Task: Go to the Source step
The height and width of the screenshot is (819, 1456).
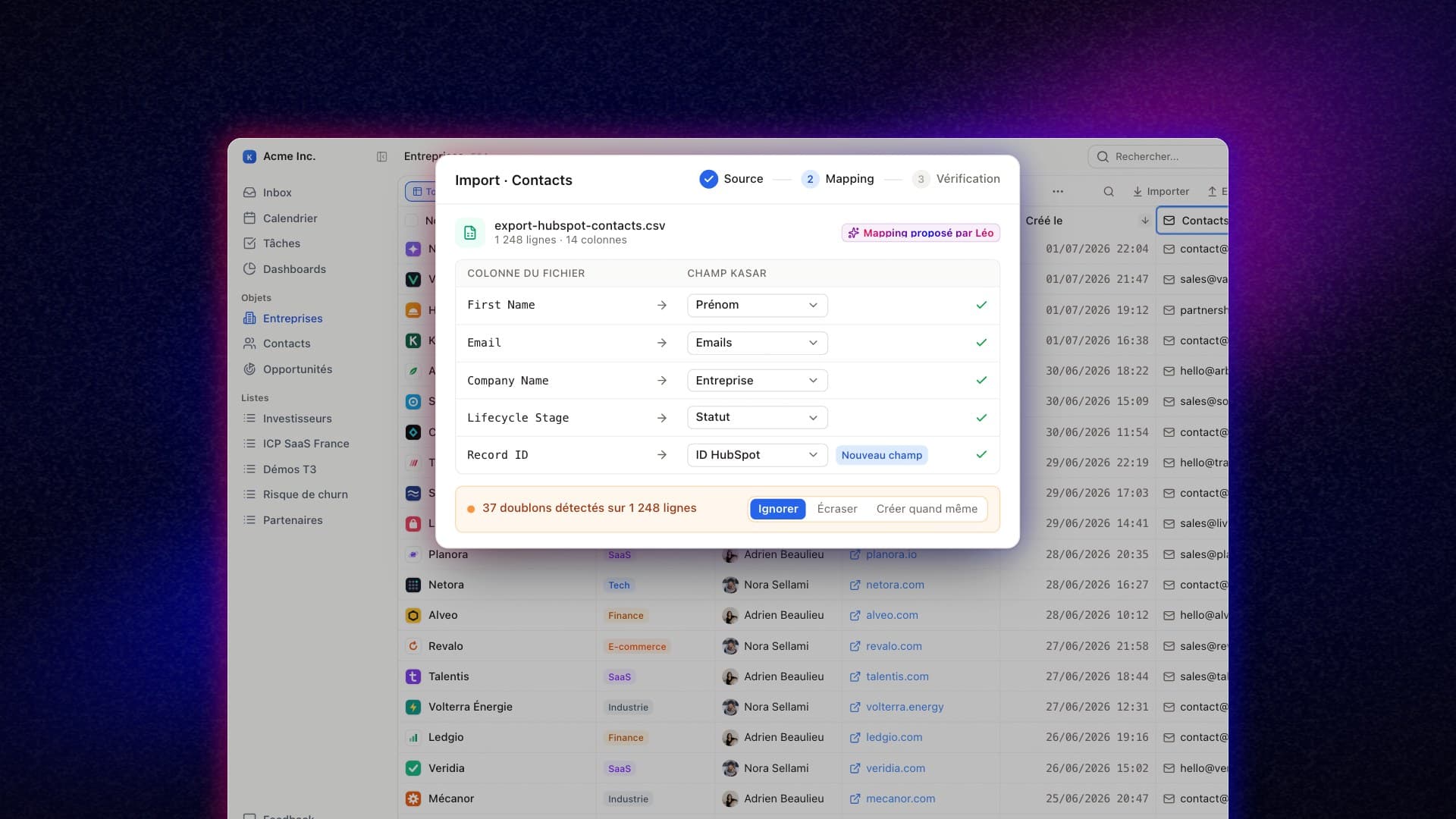Action: pos(731,179)
